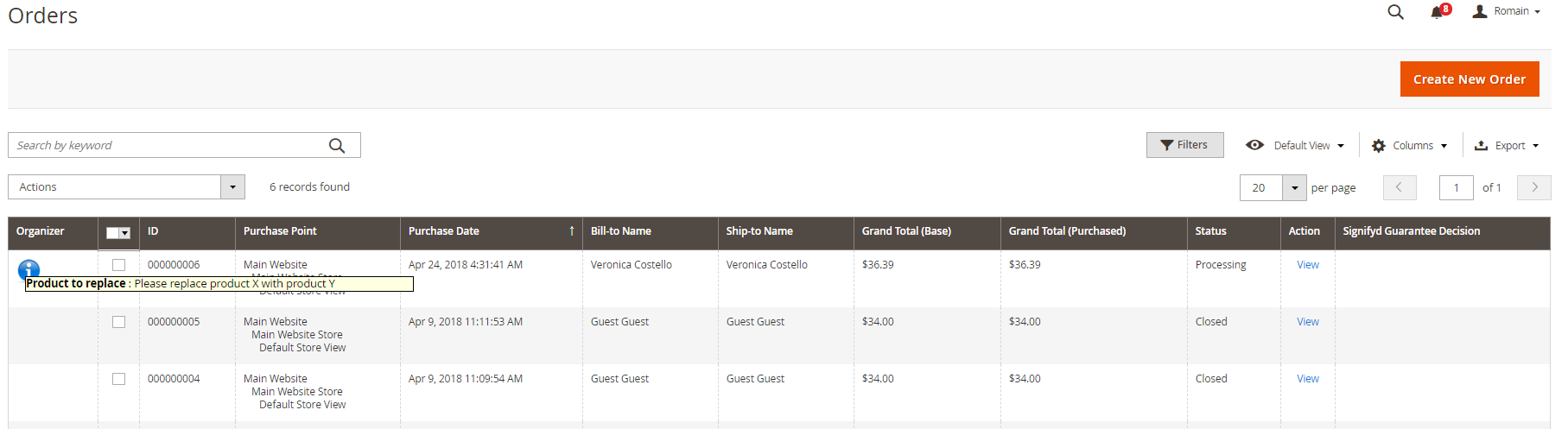This screenshot has height=429, width=1568.
Task: Tick checkbox for order 000000006
Action: point(118,265)
